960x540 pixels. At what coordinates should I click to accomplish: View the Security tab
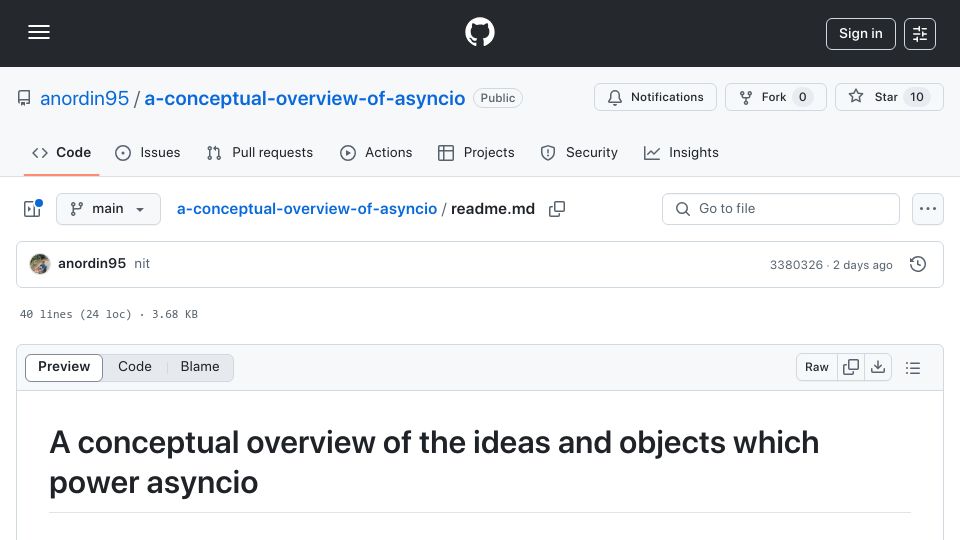click(579, 152)
